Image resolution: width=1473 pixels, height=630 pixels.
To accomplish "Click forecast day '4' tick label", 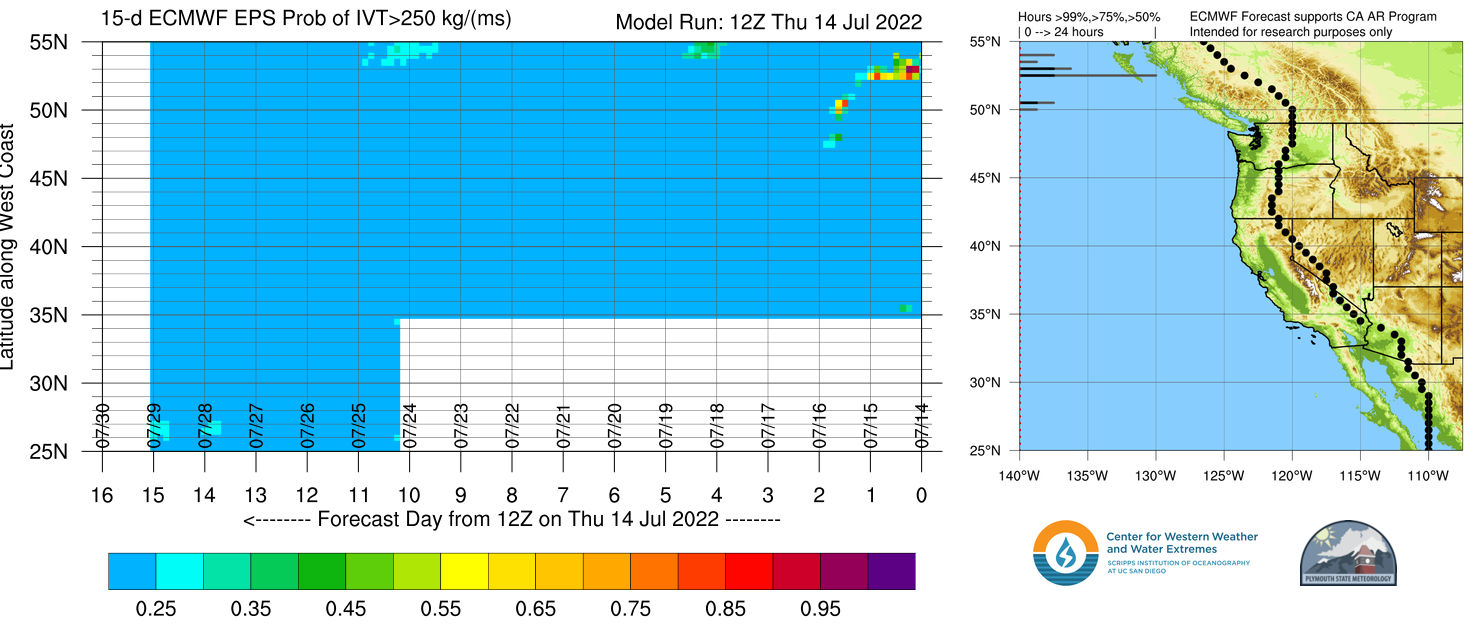I will (x=716, y=494).
